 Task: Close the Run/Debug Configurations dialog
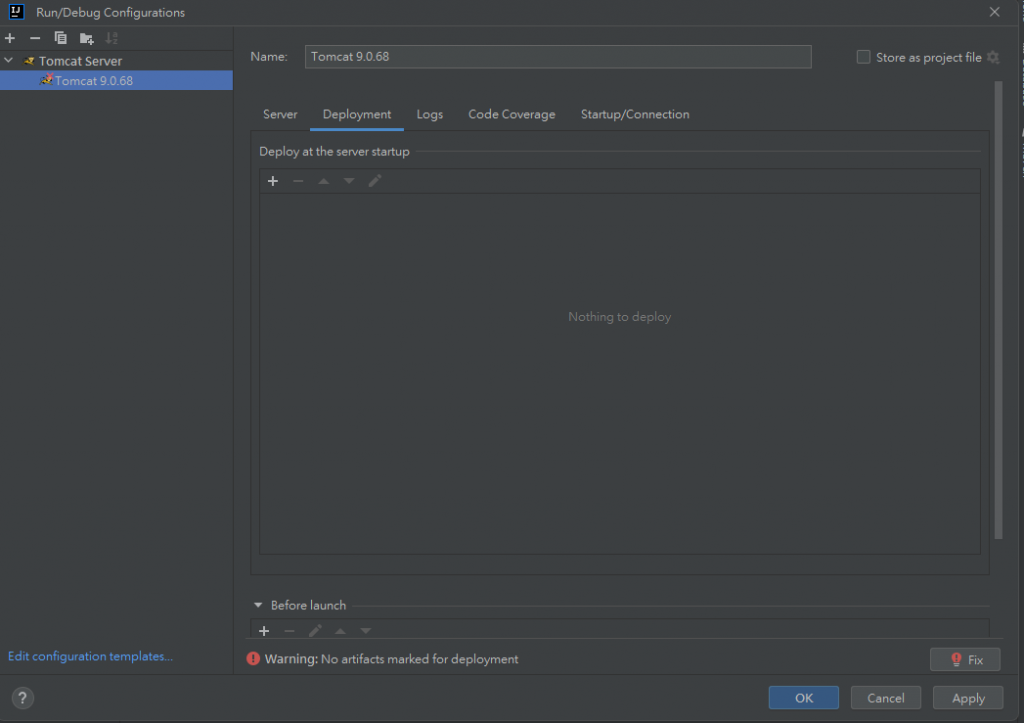tap(995, 12)
